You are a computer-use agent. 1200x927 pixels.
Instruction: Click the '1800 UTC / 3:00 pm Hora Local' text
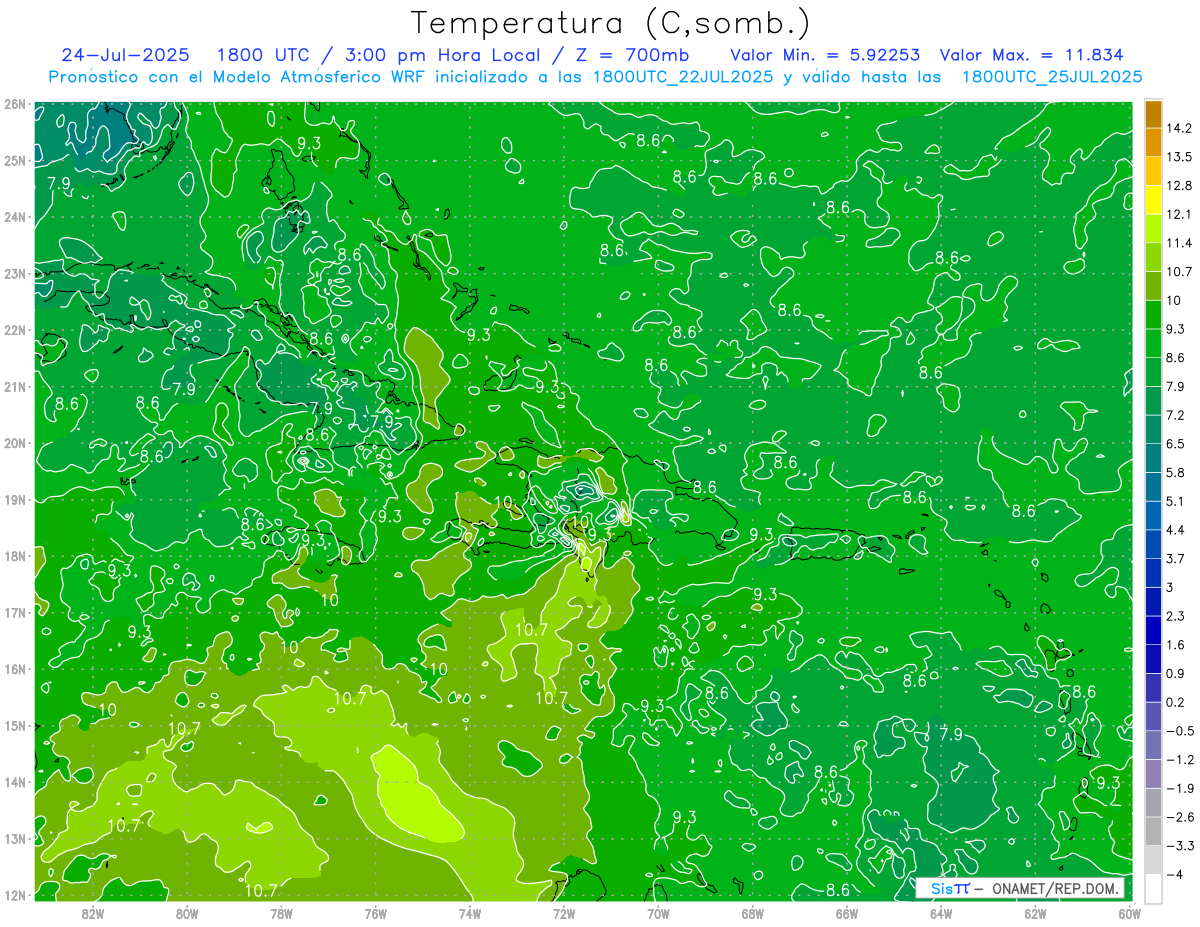pyautogui.click(x=378, y=55)
